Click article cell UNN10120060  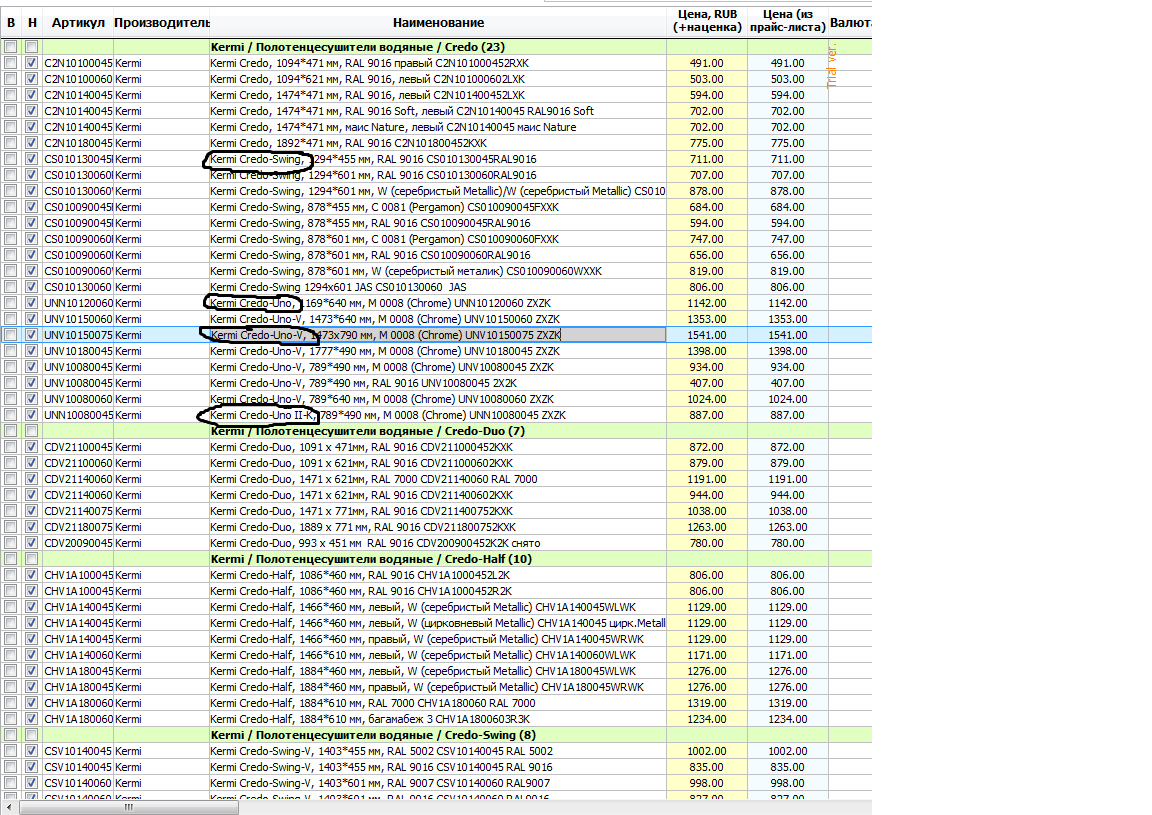pyautogui.click(x=78, y=303)
